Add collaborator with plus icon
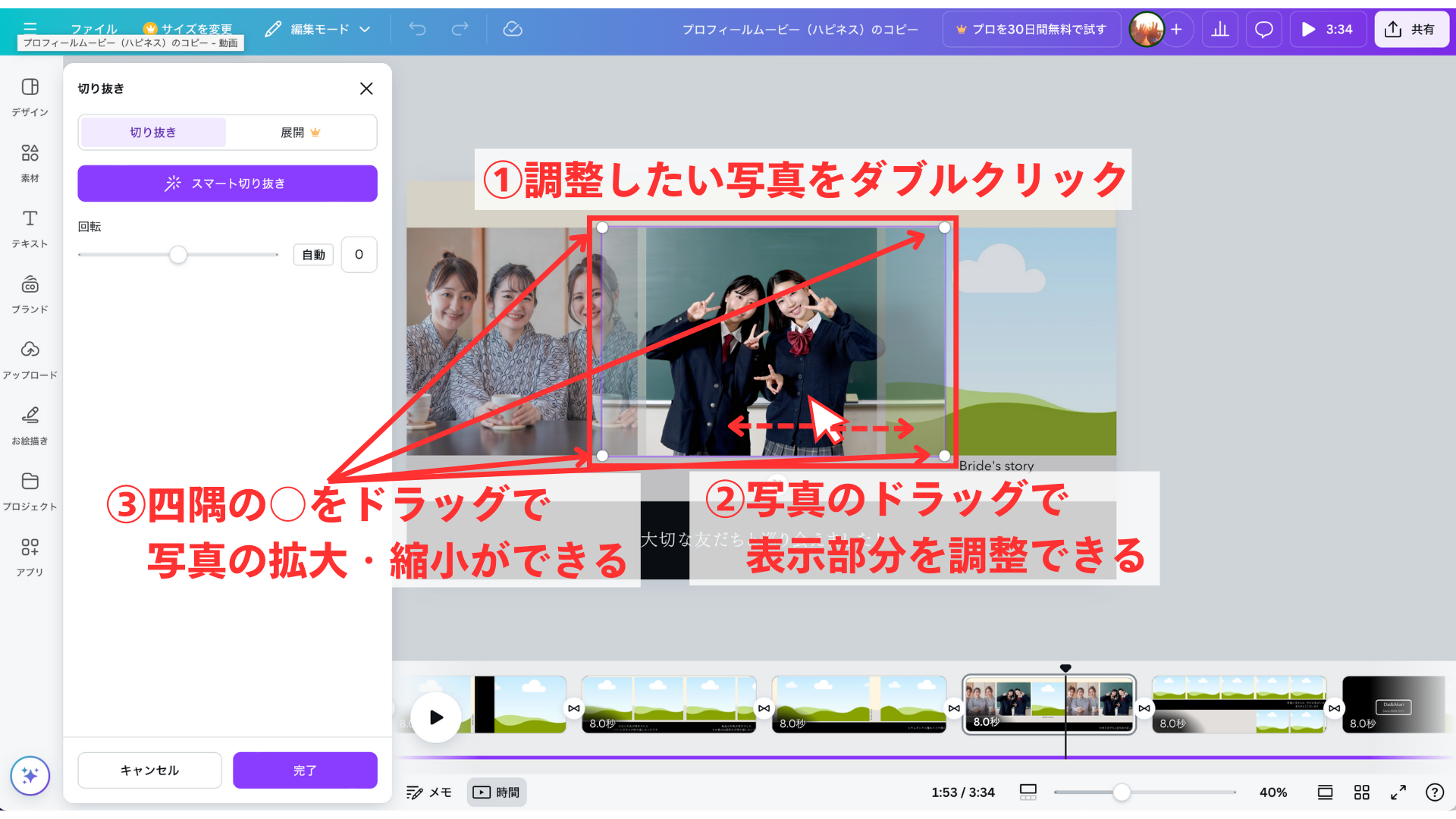 click(1176, 30)
